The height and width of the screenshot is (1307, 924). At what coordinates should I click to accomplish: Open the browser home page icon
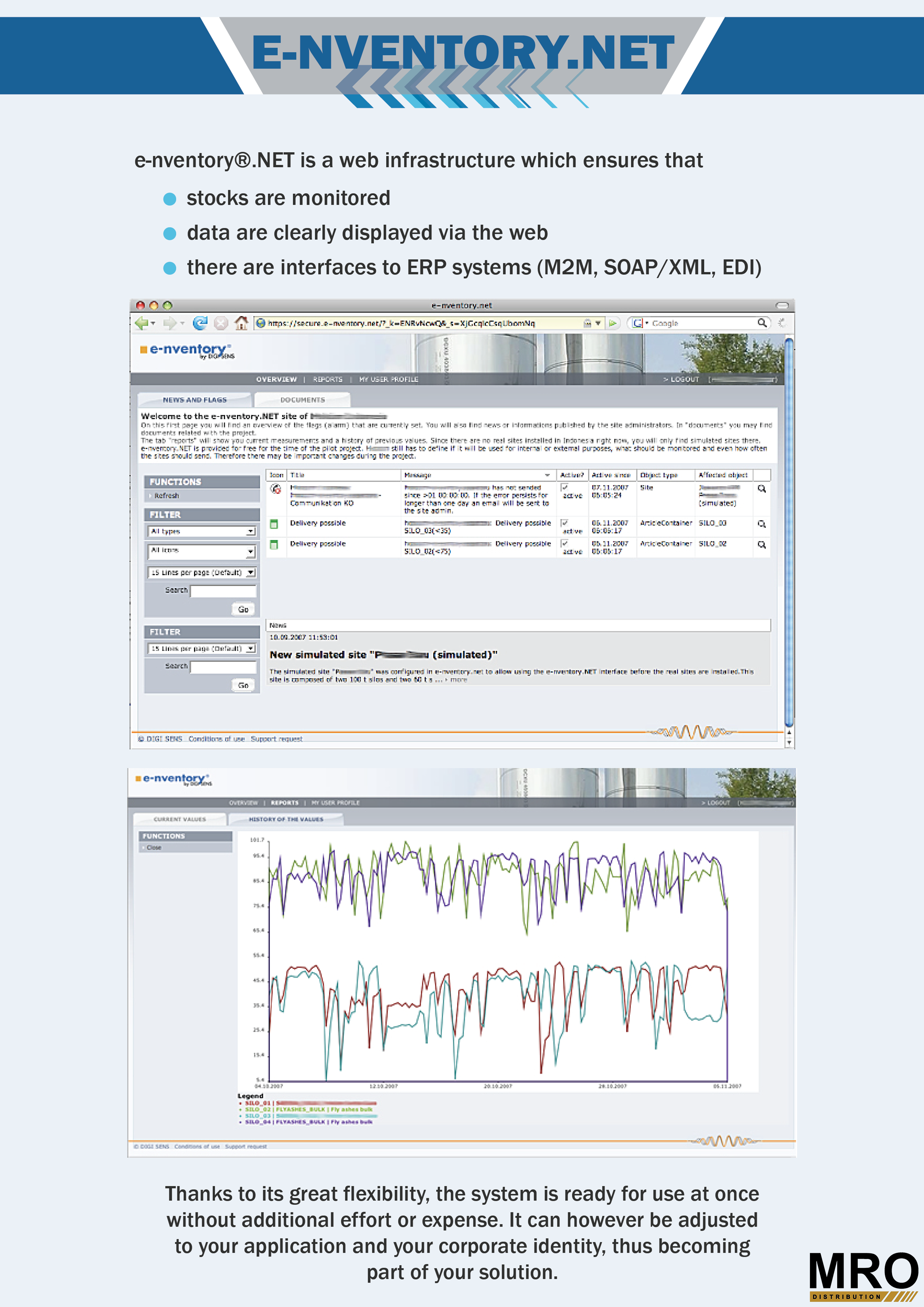pyautogui.click(x=241, y=323)
